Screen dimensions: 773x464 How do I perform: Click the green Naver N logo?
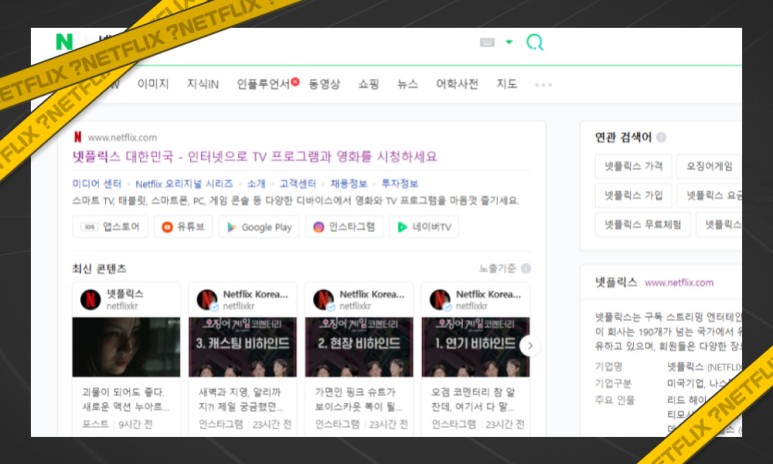pos(65,42)
